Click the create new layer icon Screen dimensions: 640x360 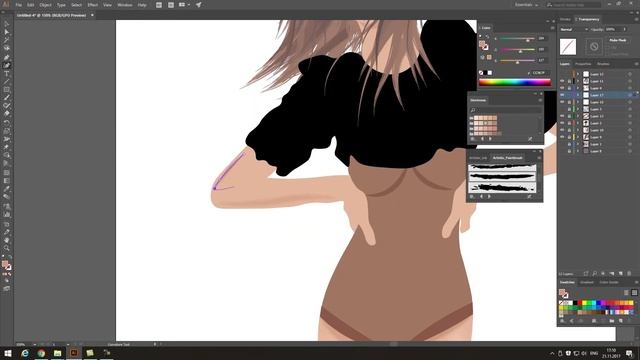pos(620,273)
